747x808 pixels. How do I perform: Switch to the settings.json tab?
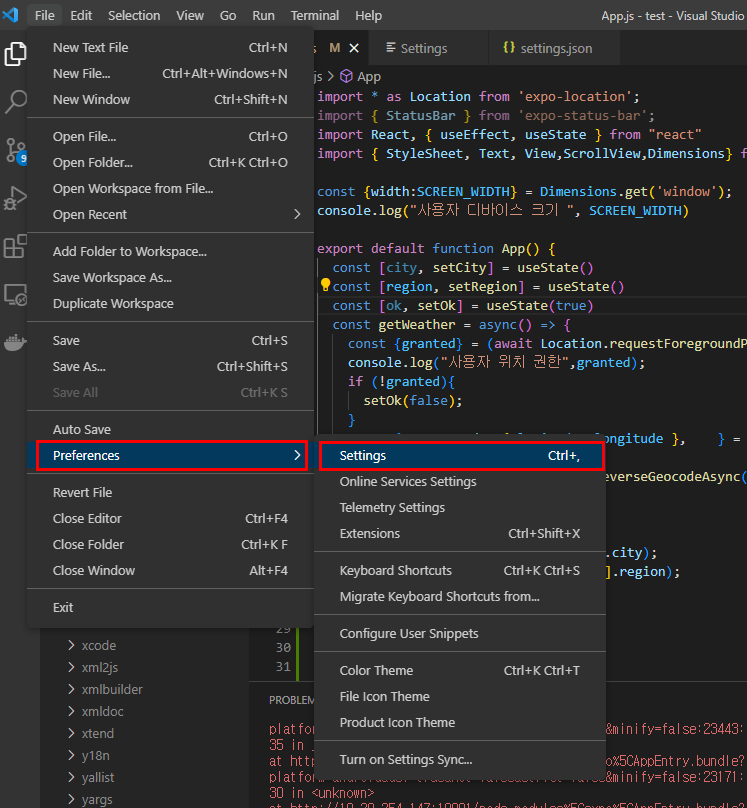coord(554,48)
